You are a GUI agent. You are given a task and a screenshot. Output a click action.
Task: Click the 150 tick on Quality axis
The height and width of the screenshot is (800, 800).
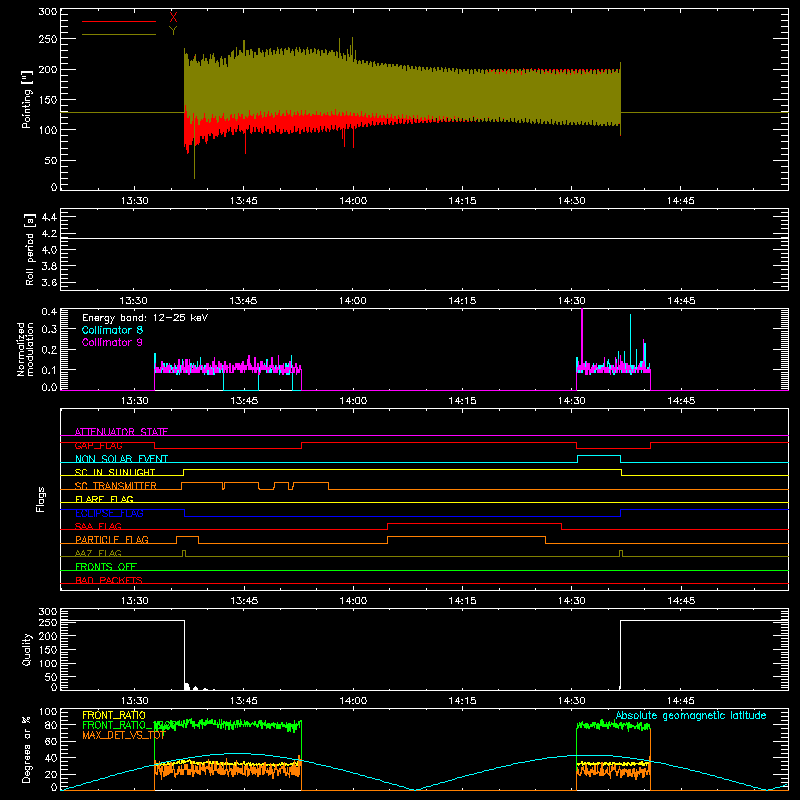coord(47,649)
